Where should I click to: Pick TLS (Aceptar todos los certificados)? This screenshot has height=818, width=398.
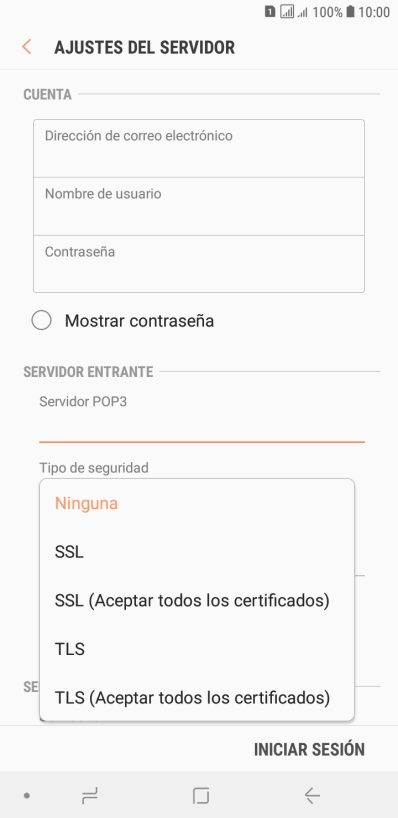197,697
